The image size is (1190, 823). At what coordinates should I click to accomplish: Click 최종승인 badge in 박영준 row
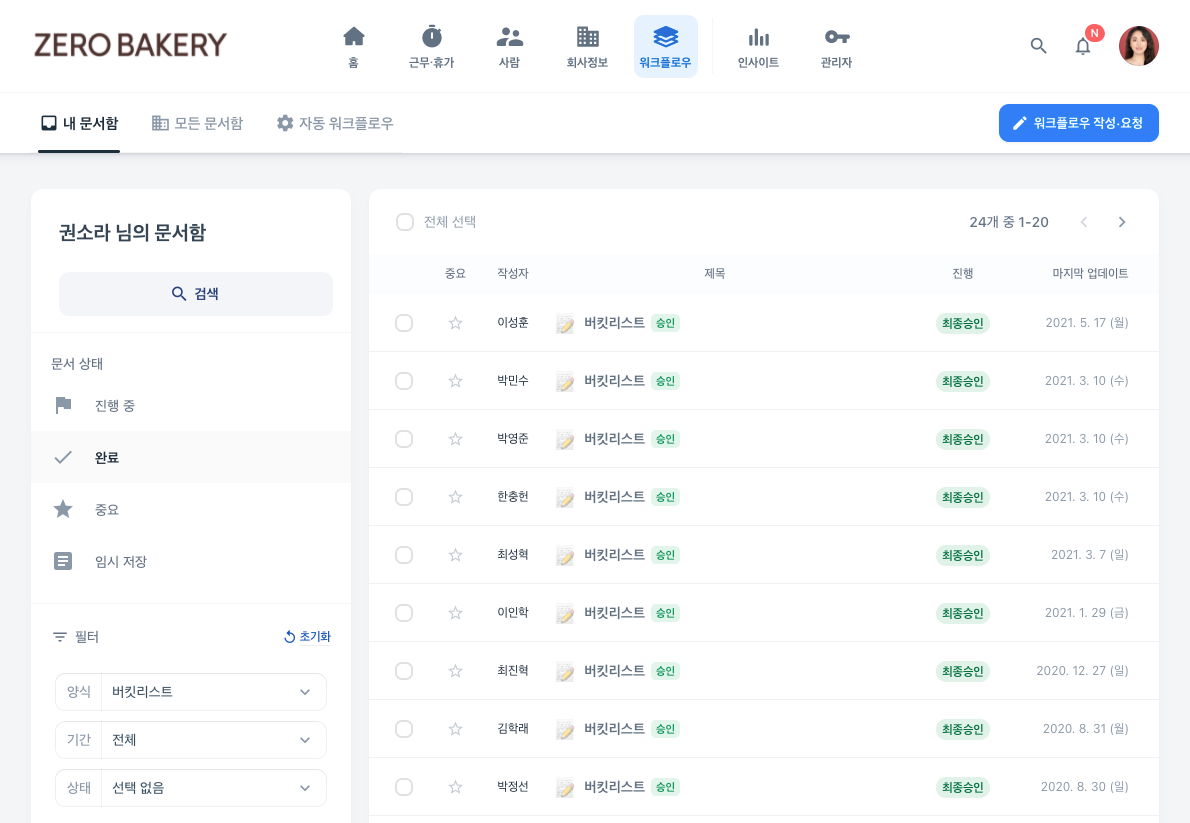(962, 439)
